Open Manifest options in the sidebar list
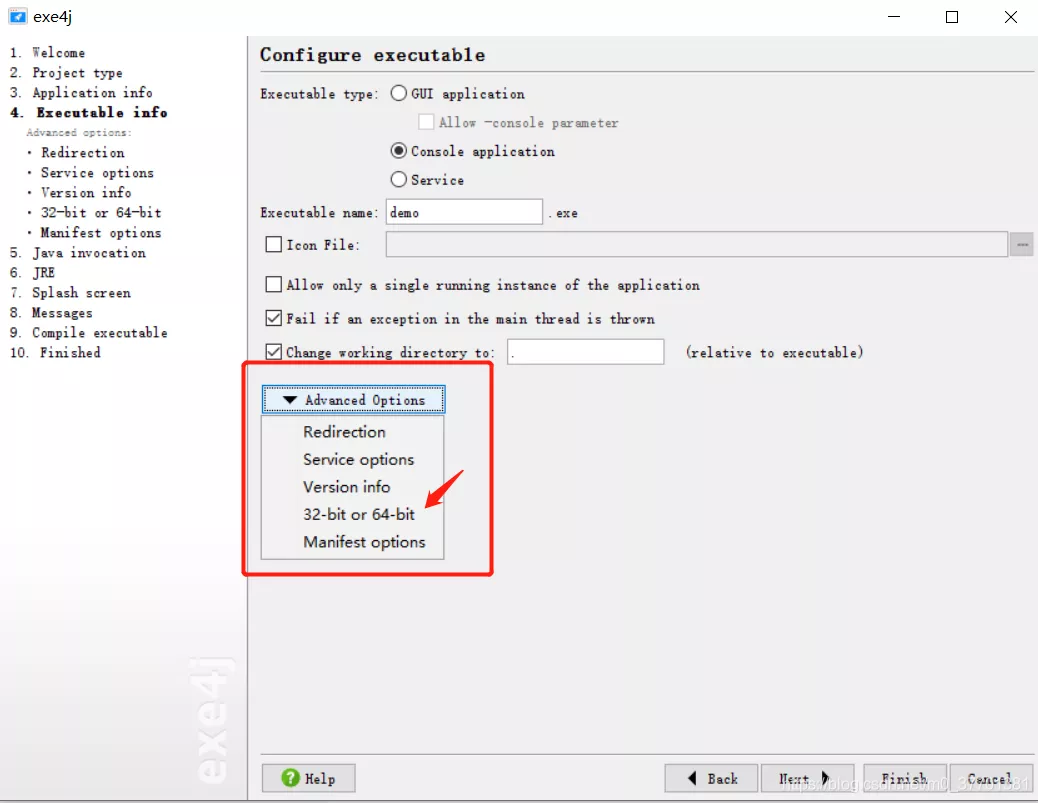This screenshot has height=803, width=1038. coord(101,232)
